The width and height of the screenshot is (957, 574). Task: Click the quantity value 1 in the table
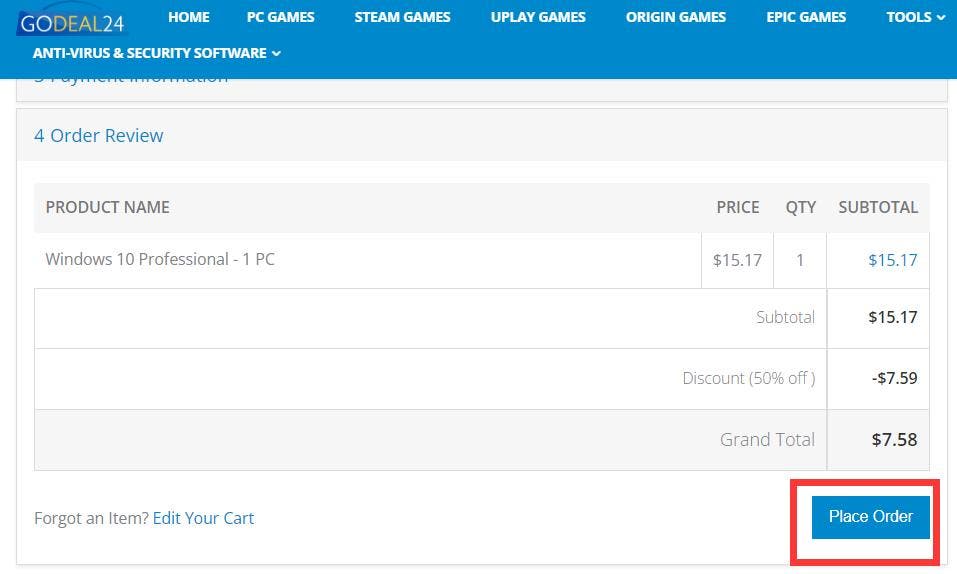799,260
